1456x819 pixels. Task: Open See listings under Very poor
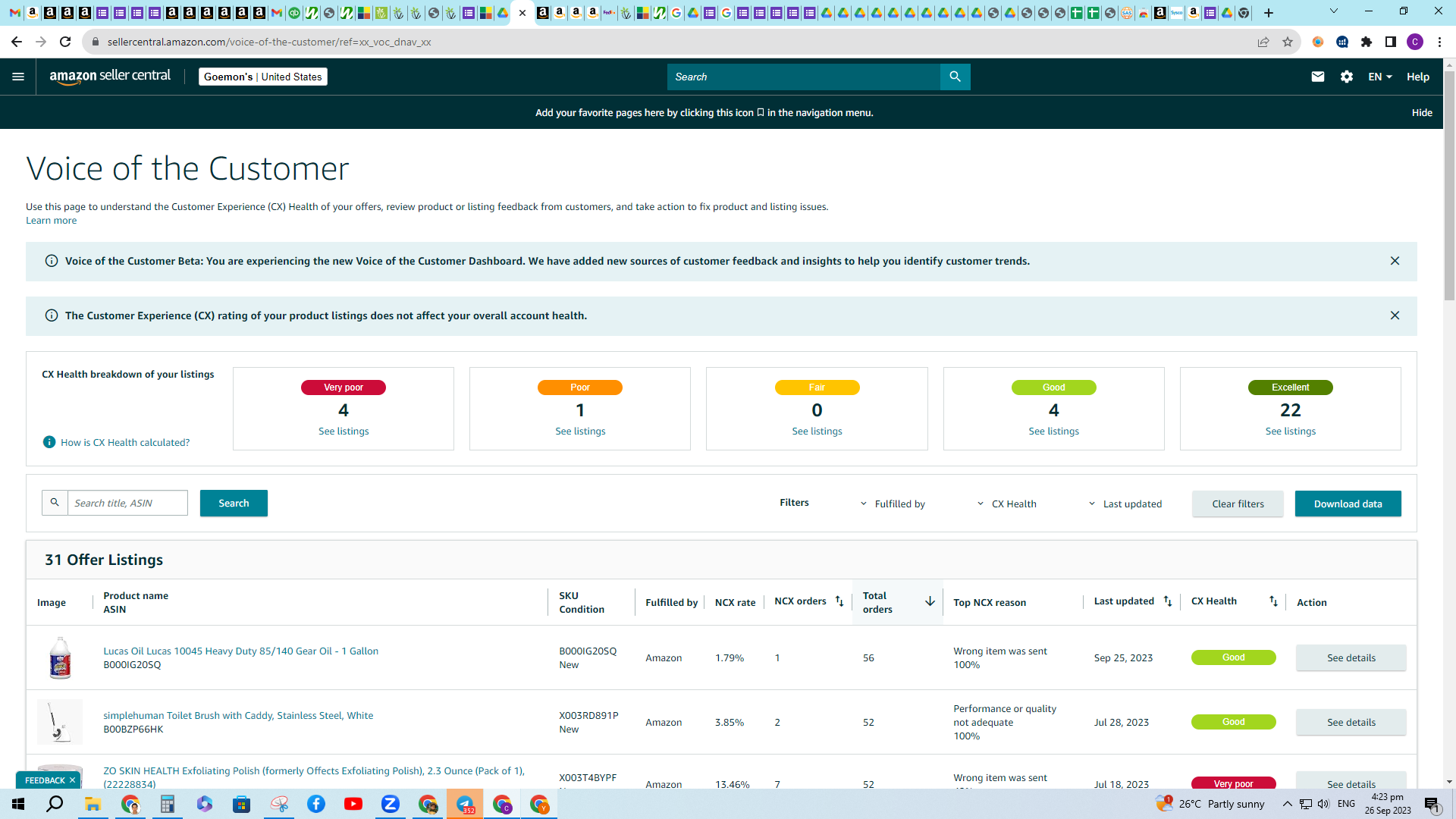pyautogui.click(x=344, y=431)
